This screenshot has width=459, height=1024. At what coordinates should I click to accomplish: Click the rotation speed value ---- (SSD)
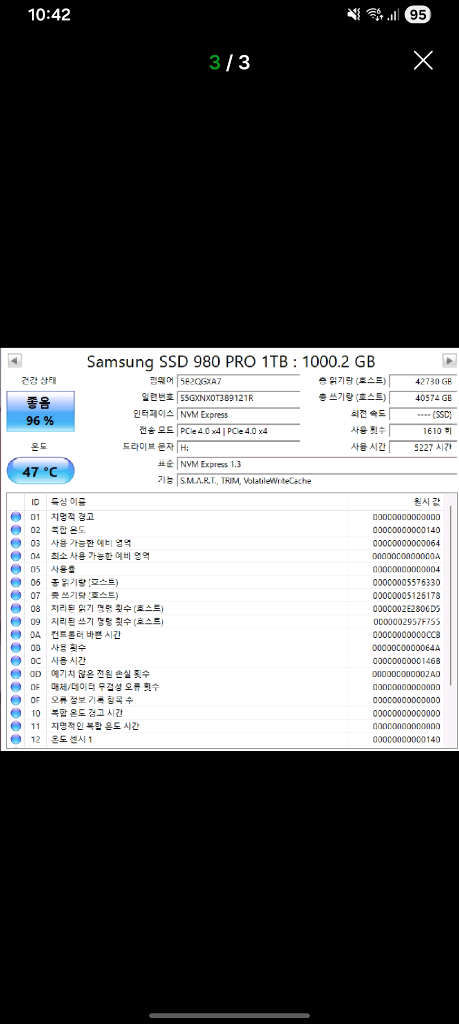coord(422,415)
